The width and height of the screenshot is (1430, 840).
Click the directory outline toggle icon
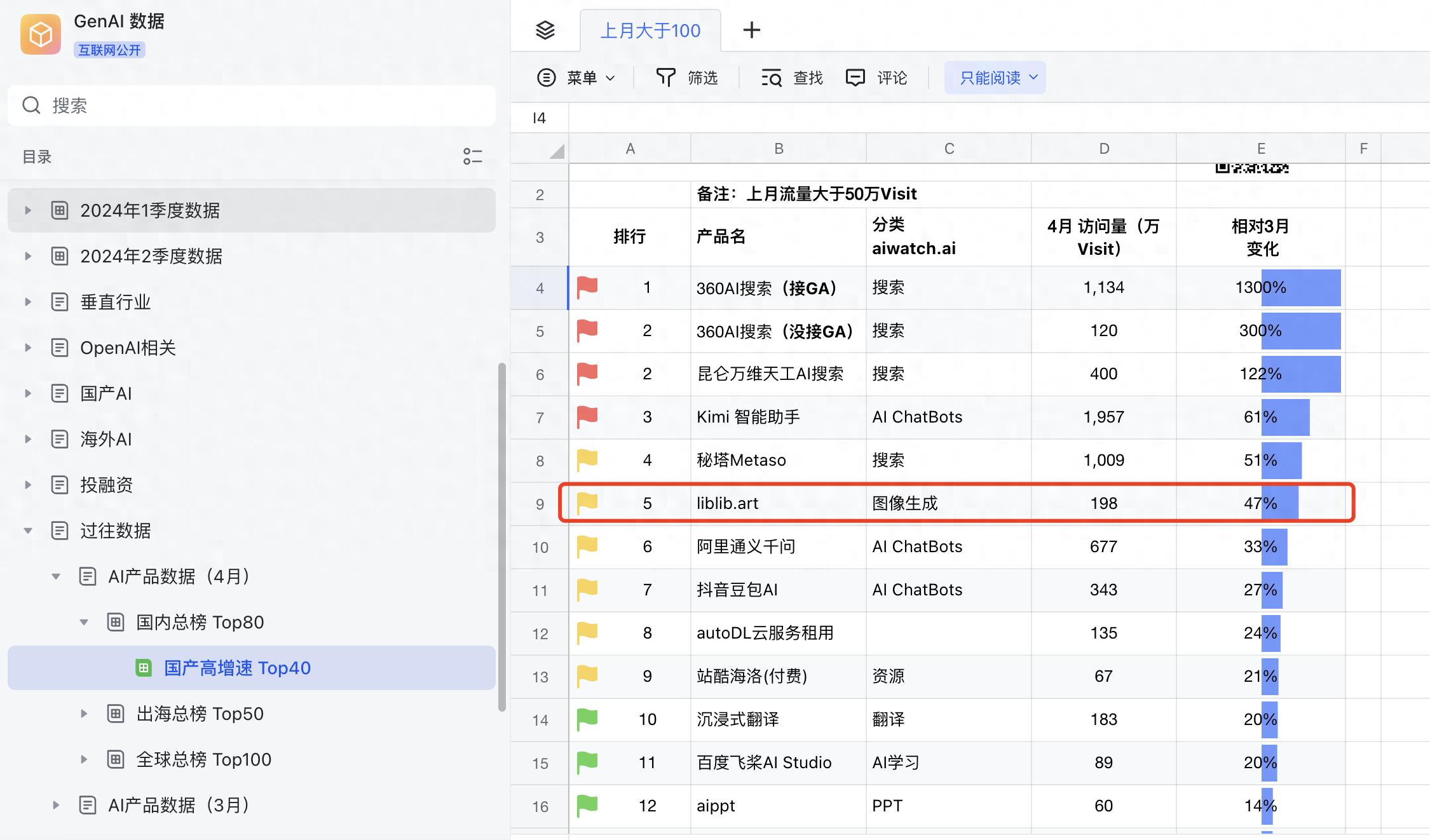(x=472, y=156)
